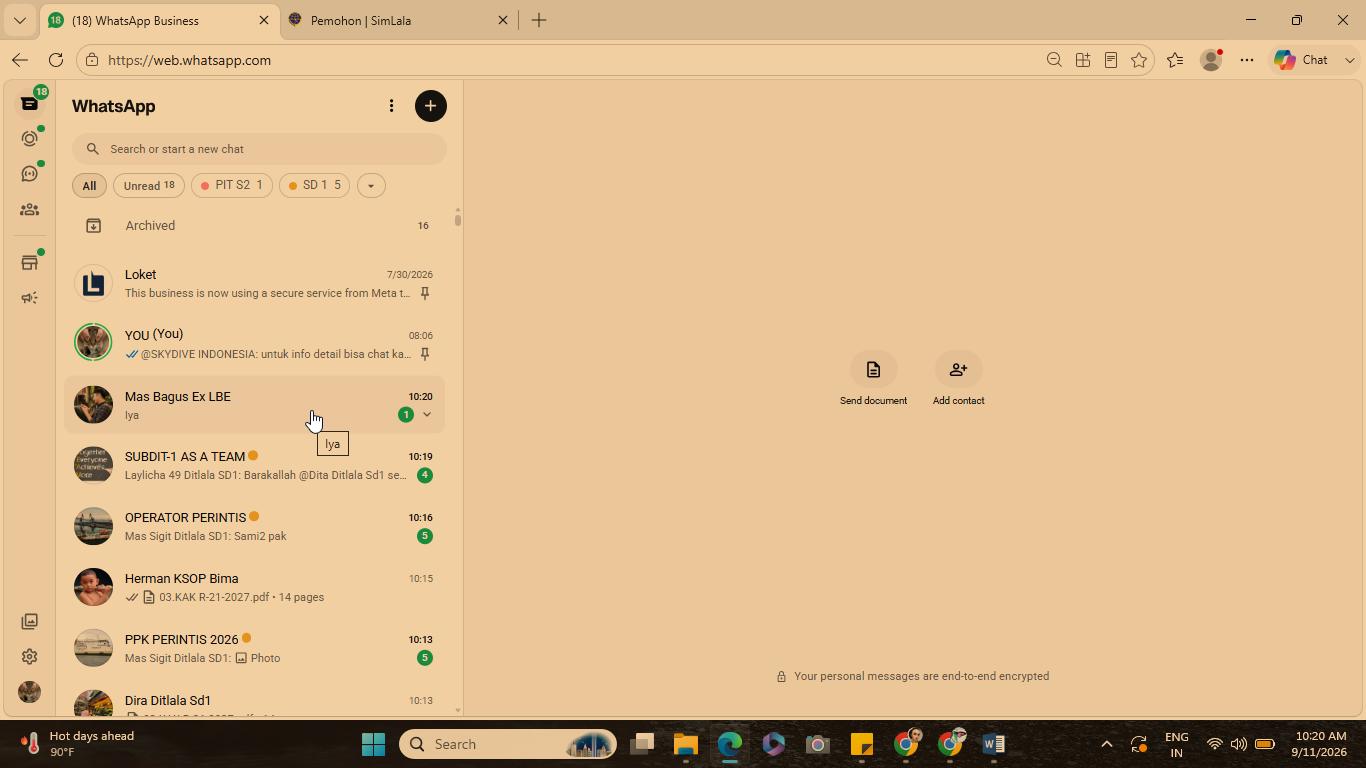
Task: Open chevron menu on Mas Bagus chat
Action: tap(427, 415)
